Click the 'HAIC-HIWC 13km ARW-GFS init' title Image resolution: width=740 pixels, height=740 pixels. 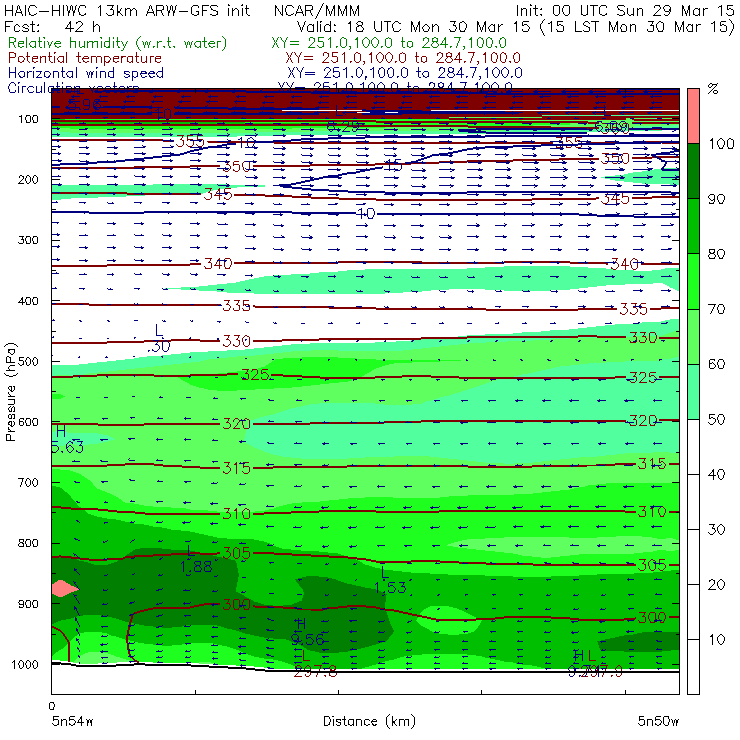[126, 10]
